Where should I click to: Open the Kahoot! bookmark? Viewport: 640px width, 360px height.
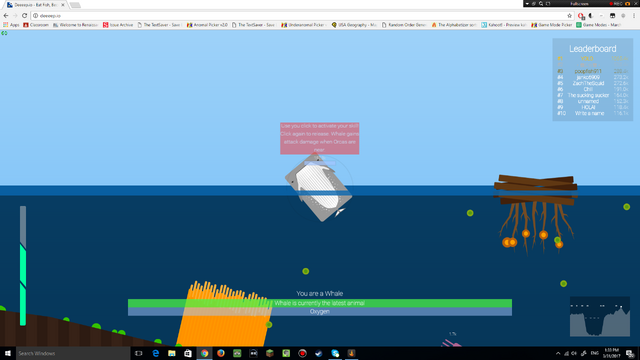pyautogui.click(x=504, y=25)
